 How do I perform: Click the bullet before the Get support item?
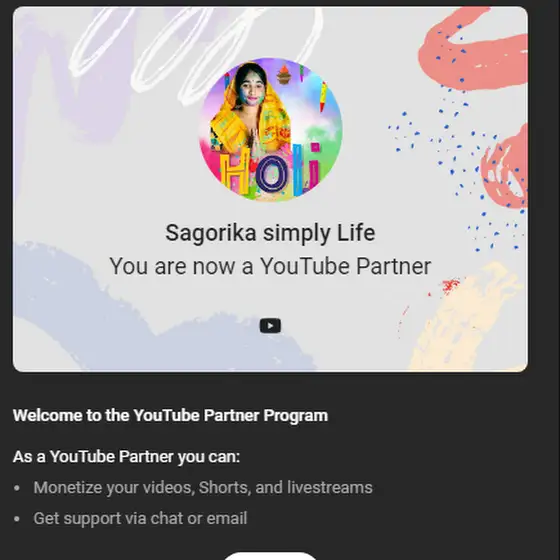pyautogui.click(x=16, y=519)
